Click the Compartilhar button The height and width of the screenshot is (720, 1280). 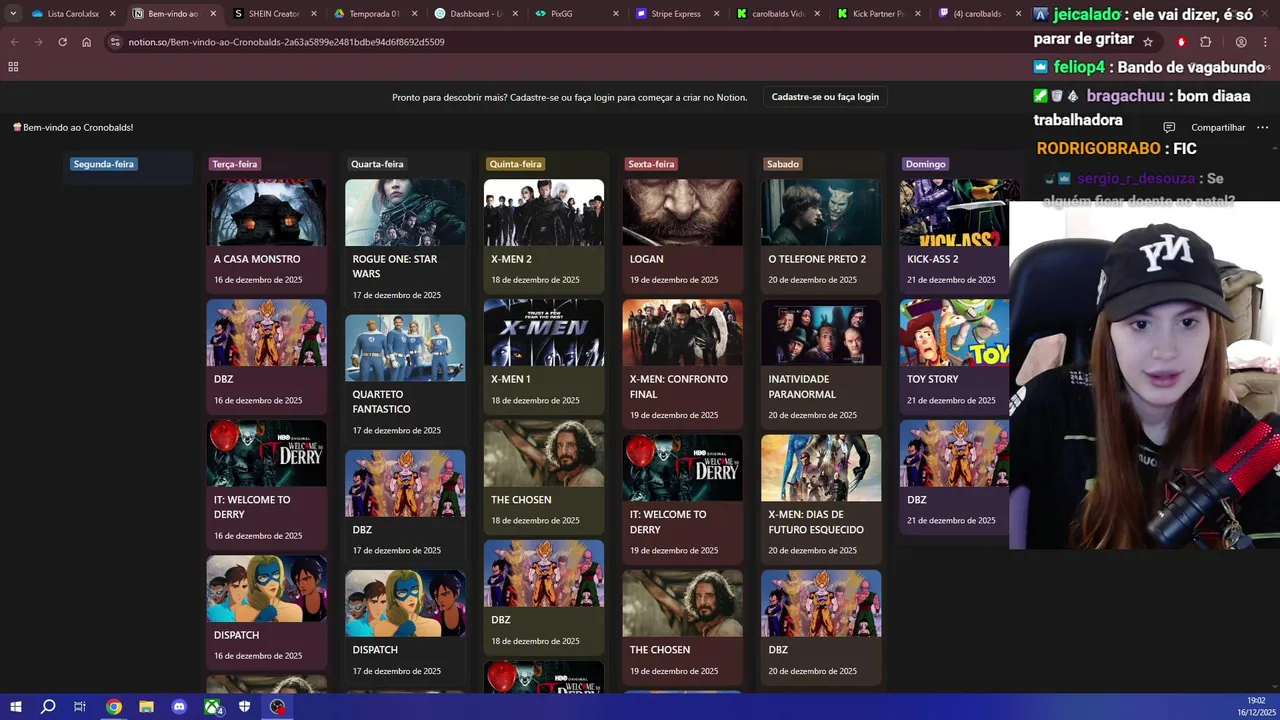pos(1218,127)
